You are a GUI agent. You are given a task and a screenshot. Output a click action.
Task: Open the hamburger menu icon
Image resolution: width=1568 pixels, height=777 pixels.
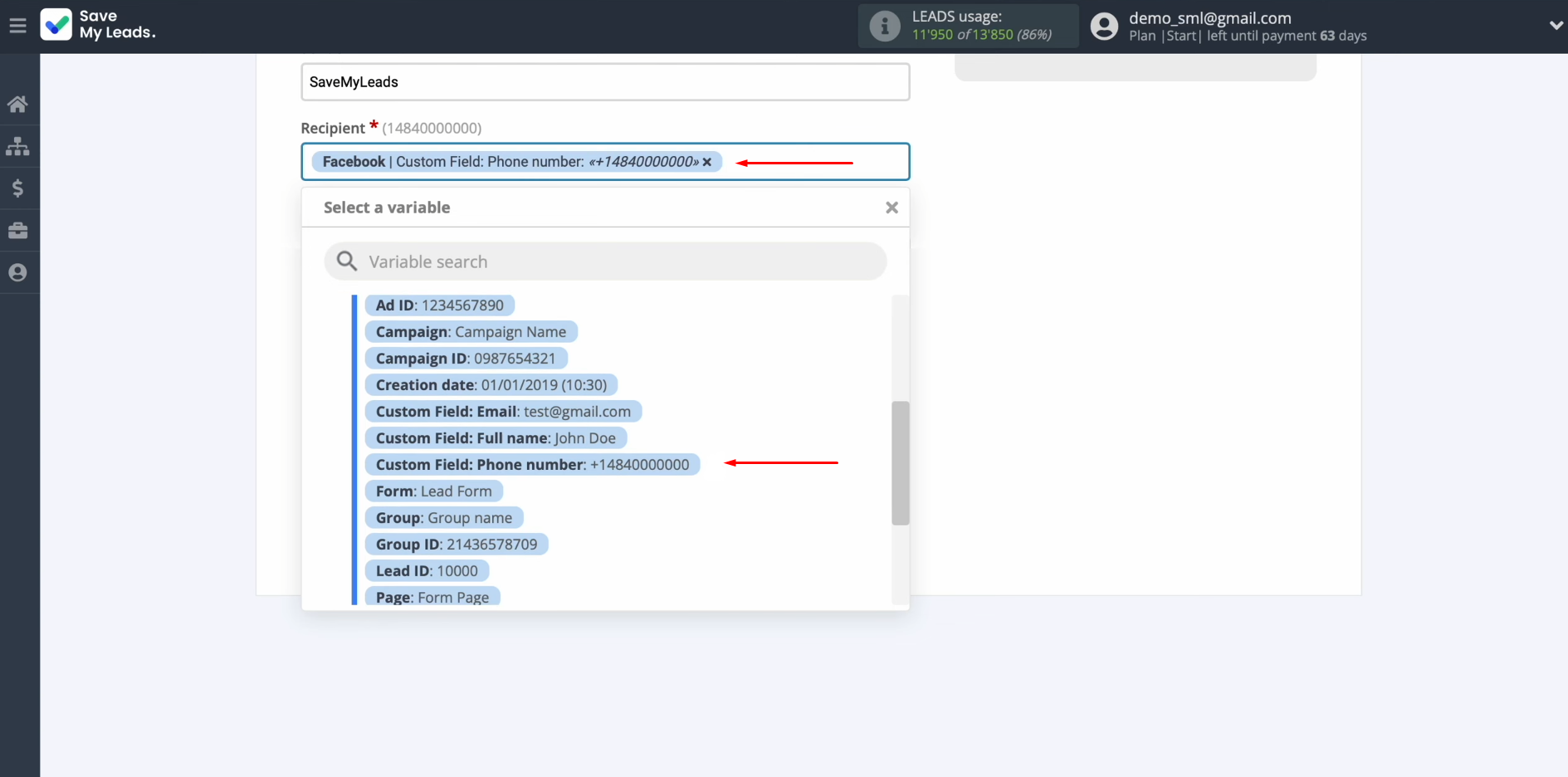tap(17, 26)
